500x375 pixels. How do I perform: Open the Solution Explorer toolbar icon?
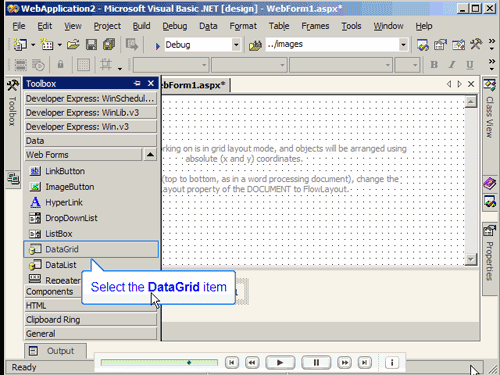423,45
